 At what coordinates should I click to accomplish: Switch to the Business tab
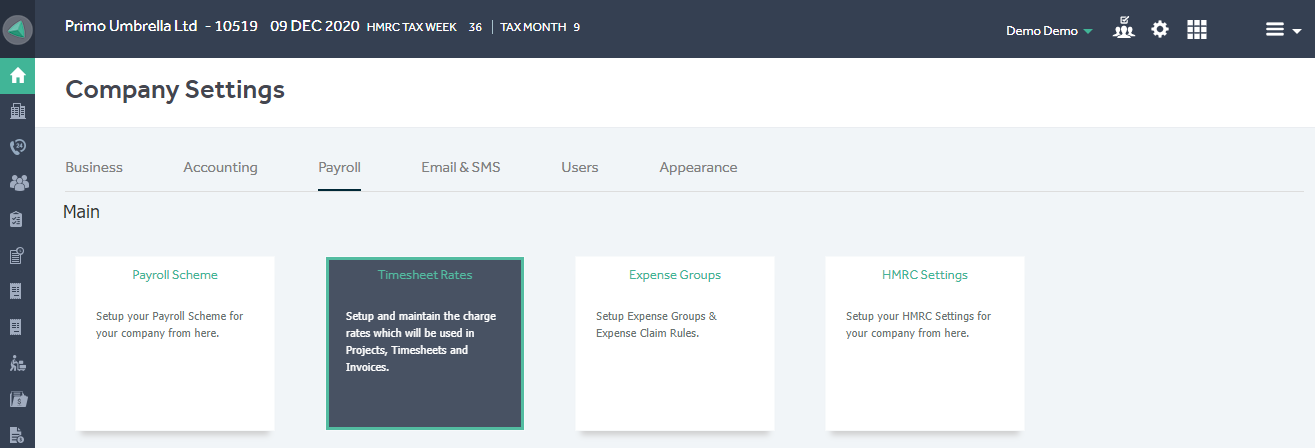pyautogui.click(x=94, y=167)
